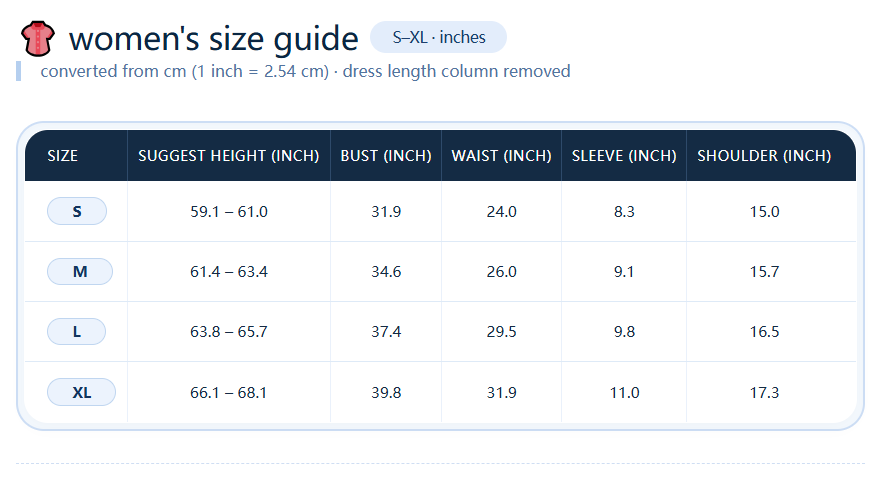Click the 11.0 sleeve cell for XL
Screen dimensions: 885x478
coord(624,393)
